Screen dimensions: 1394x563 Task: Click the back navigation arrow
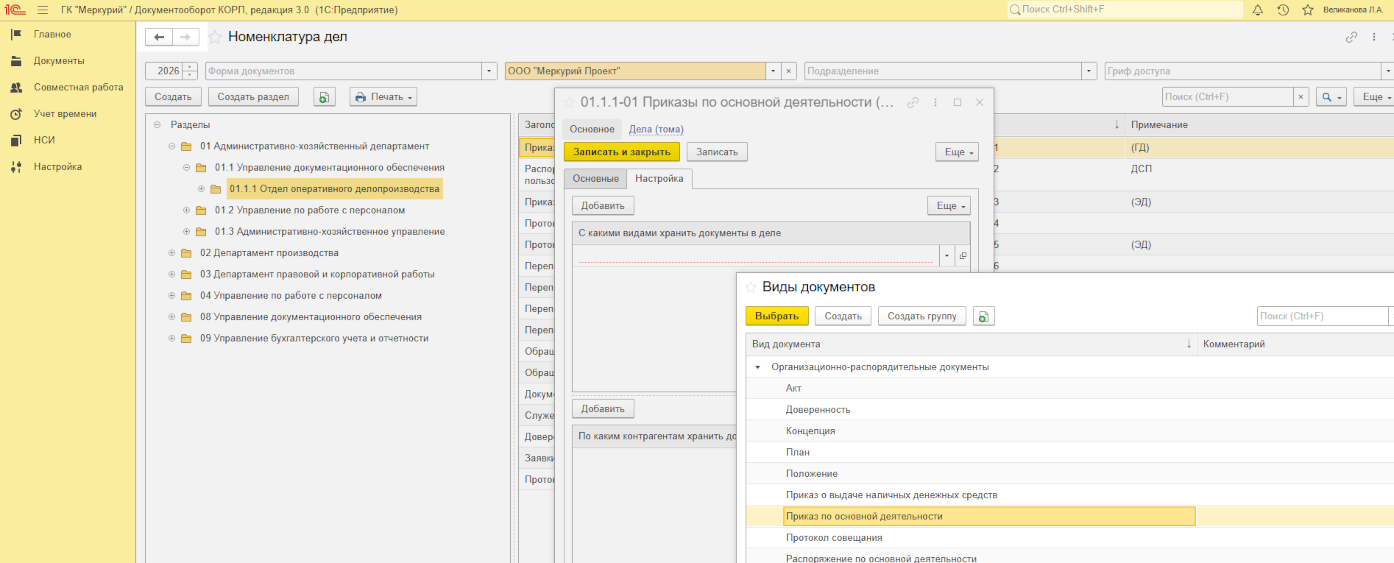159,37
